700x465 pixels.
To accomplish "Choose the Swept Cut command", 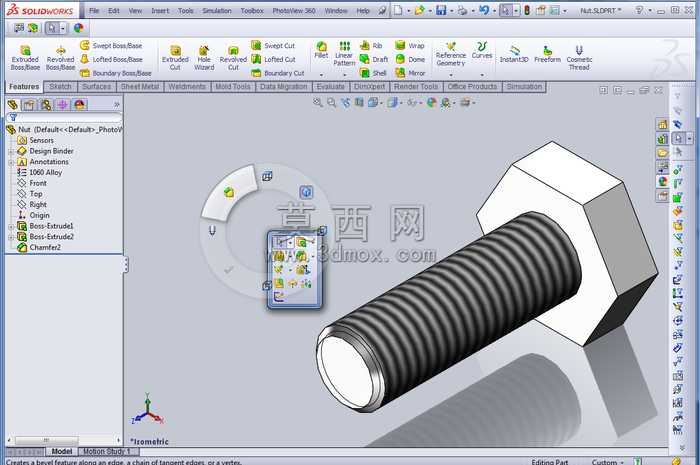I will point(273,46).
